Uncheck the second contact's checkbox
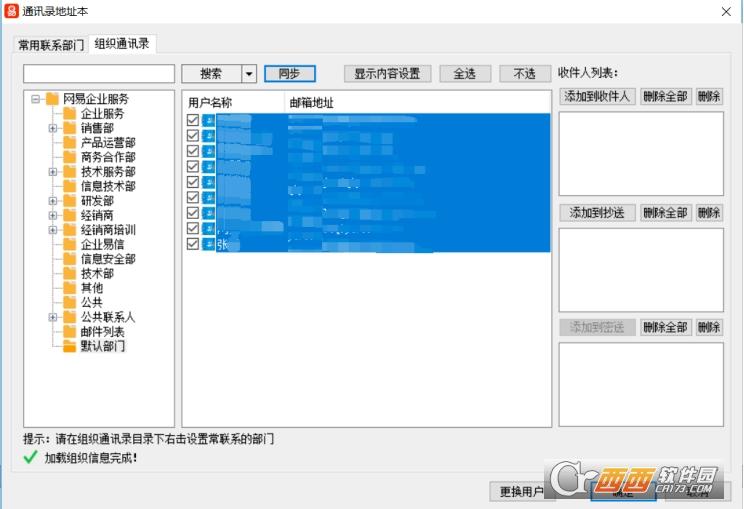 point(193,136)
